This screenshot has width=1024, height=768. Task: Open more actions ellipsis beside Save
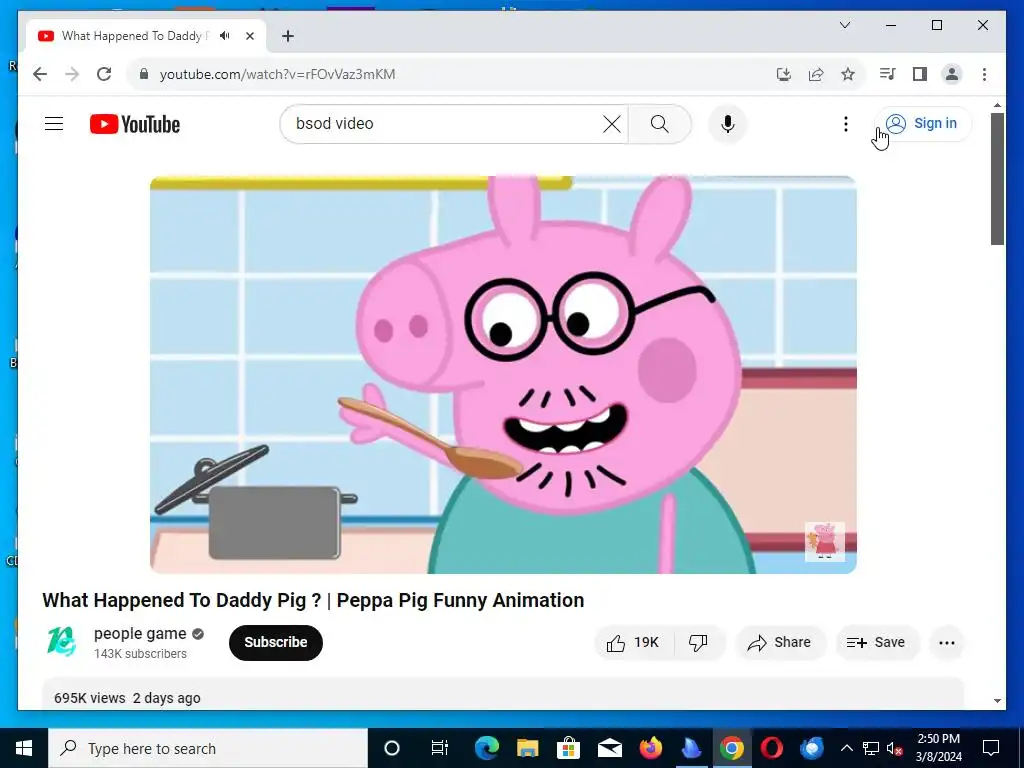[x=946, y=643]
